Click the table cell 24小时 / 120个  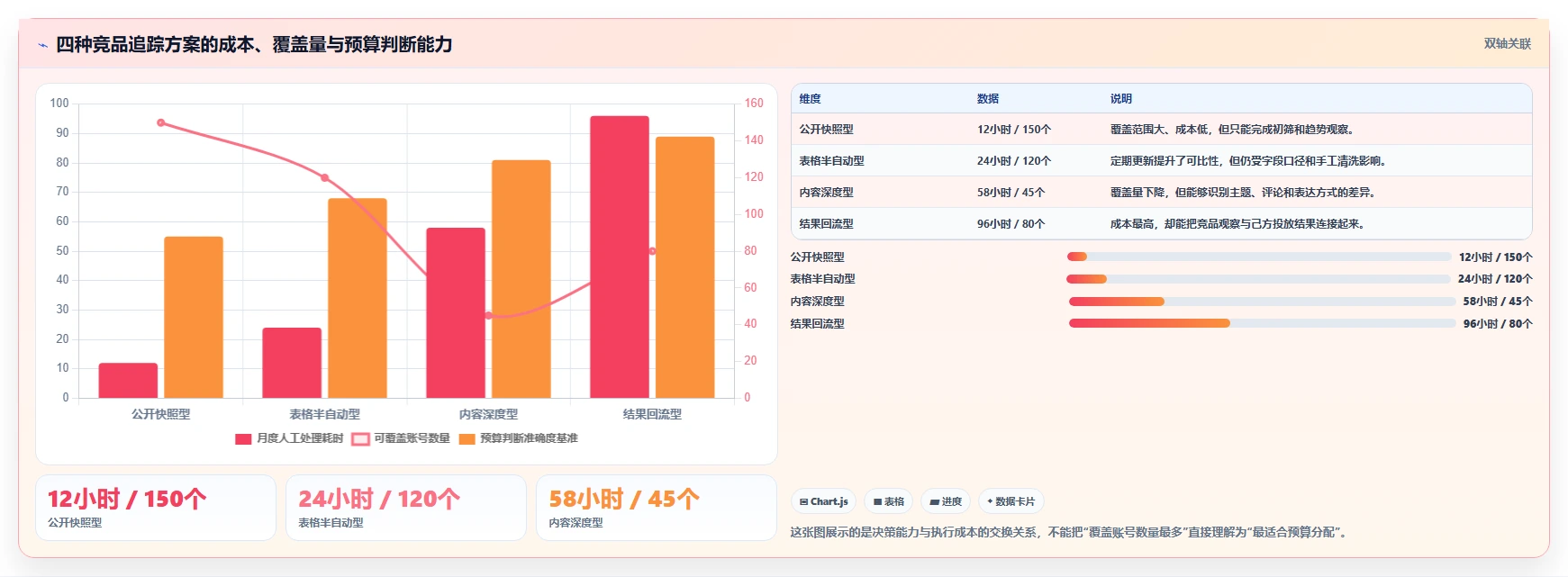coord(1014,161)
